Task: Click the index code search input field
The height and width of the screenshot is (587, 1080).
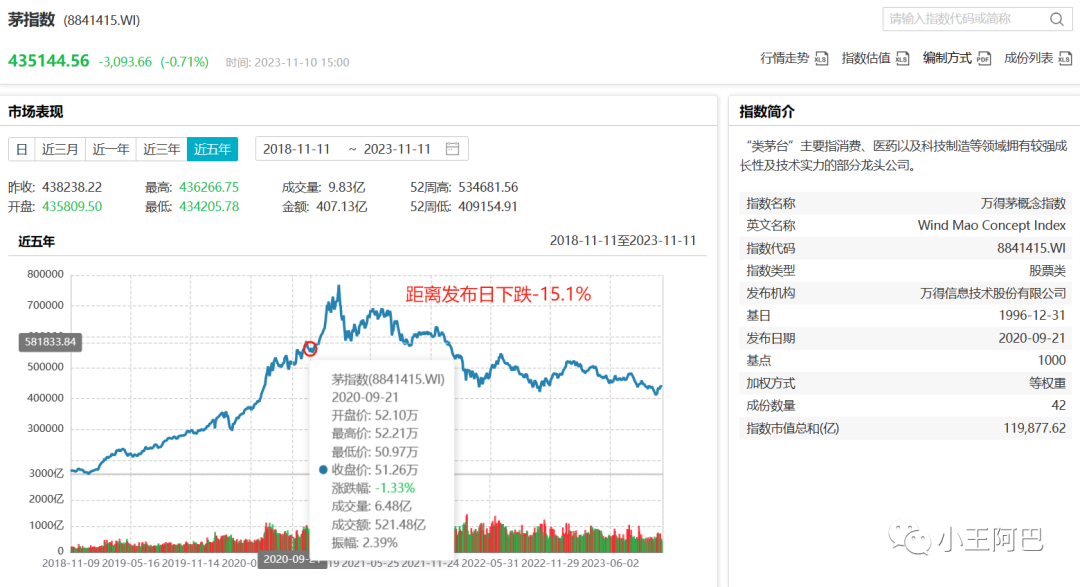Action: click(x=977, y=19)
